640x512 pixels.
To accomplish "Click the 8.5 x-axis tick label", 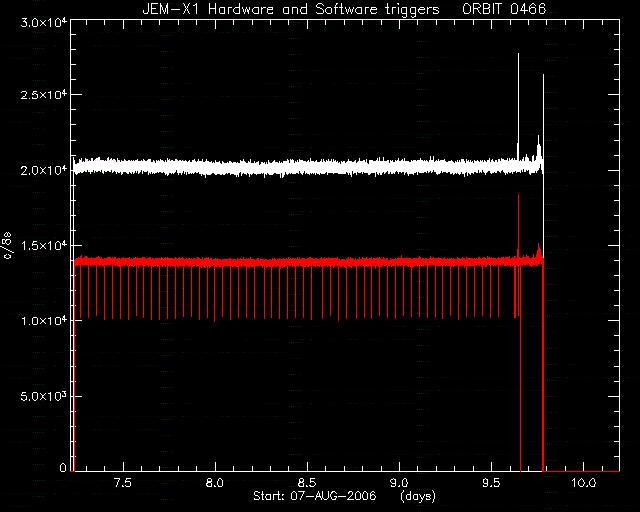I will coord(307,483).
